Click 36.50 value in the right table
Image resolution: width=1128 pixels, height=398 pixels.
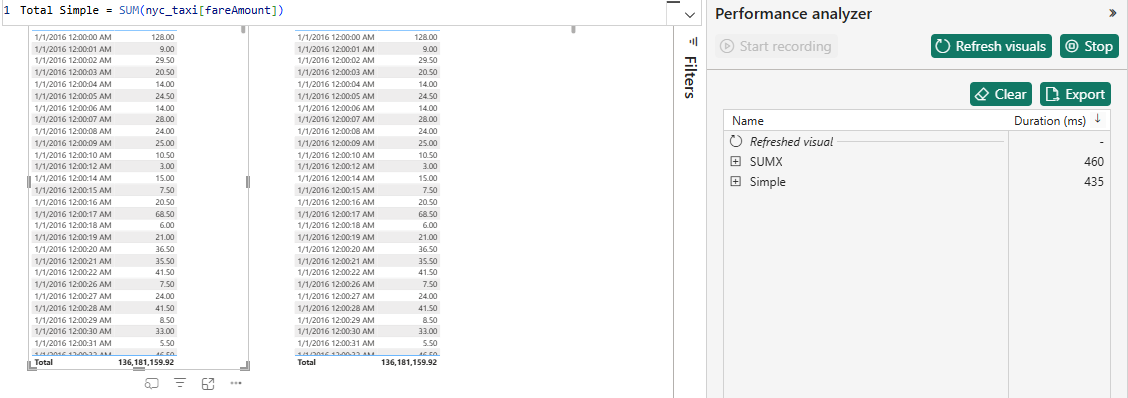tap(427, 248)
